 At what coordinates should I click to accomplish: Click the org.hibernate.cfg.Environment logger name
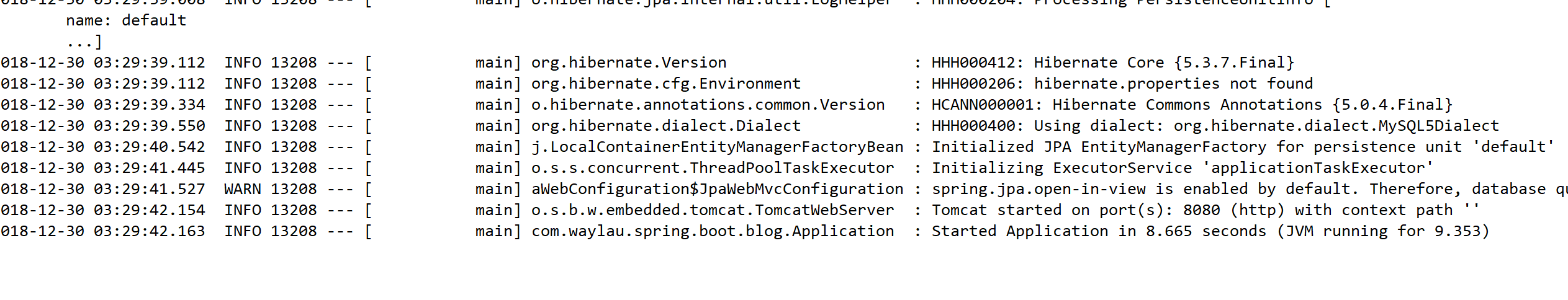(665, 84)
